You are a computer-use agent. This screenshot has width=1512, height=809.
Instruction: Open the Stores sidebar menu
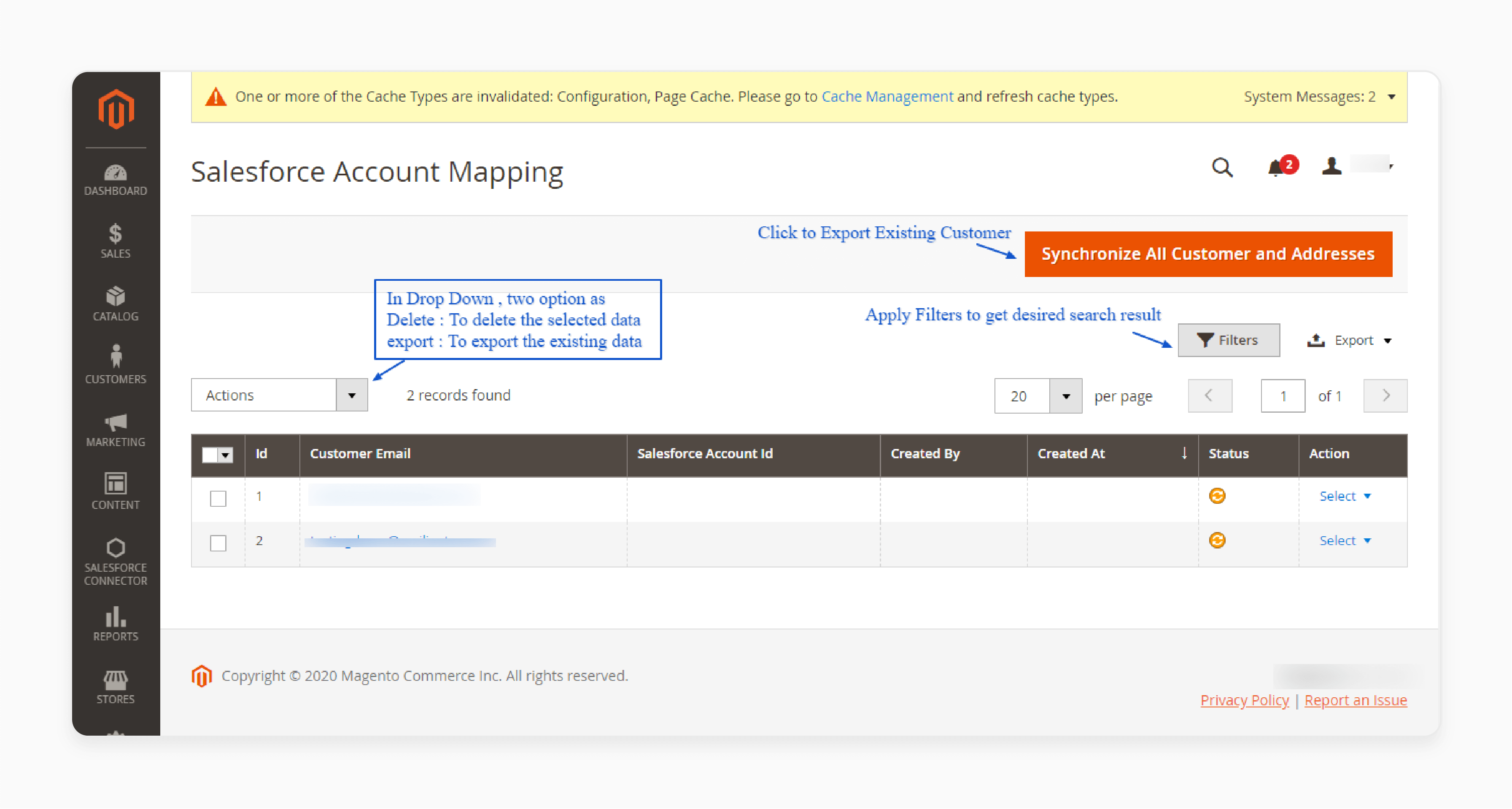coord(116,688)
